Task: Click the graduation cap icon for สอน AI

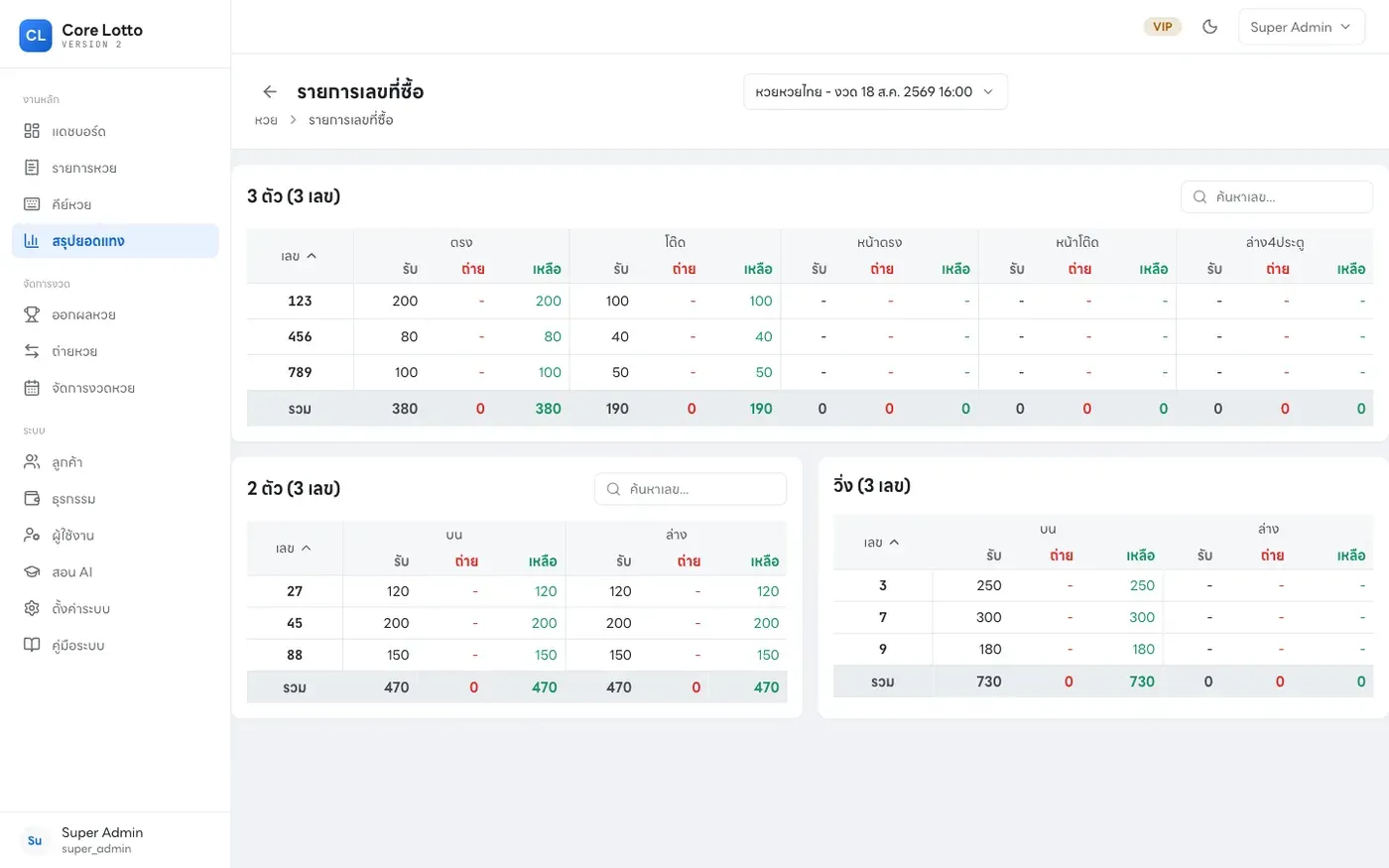Action: 32,572
